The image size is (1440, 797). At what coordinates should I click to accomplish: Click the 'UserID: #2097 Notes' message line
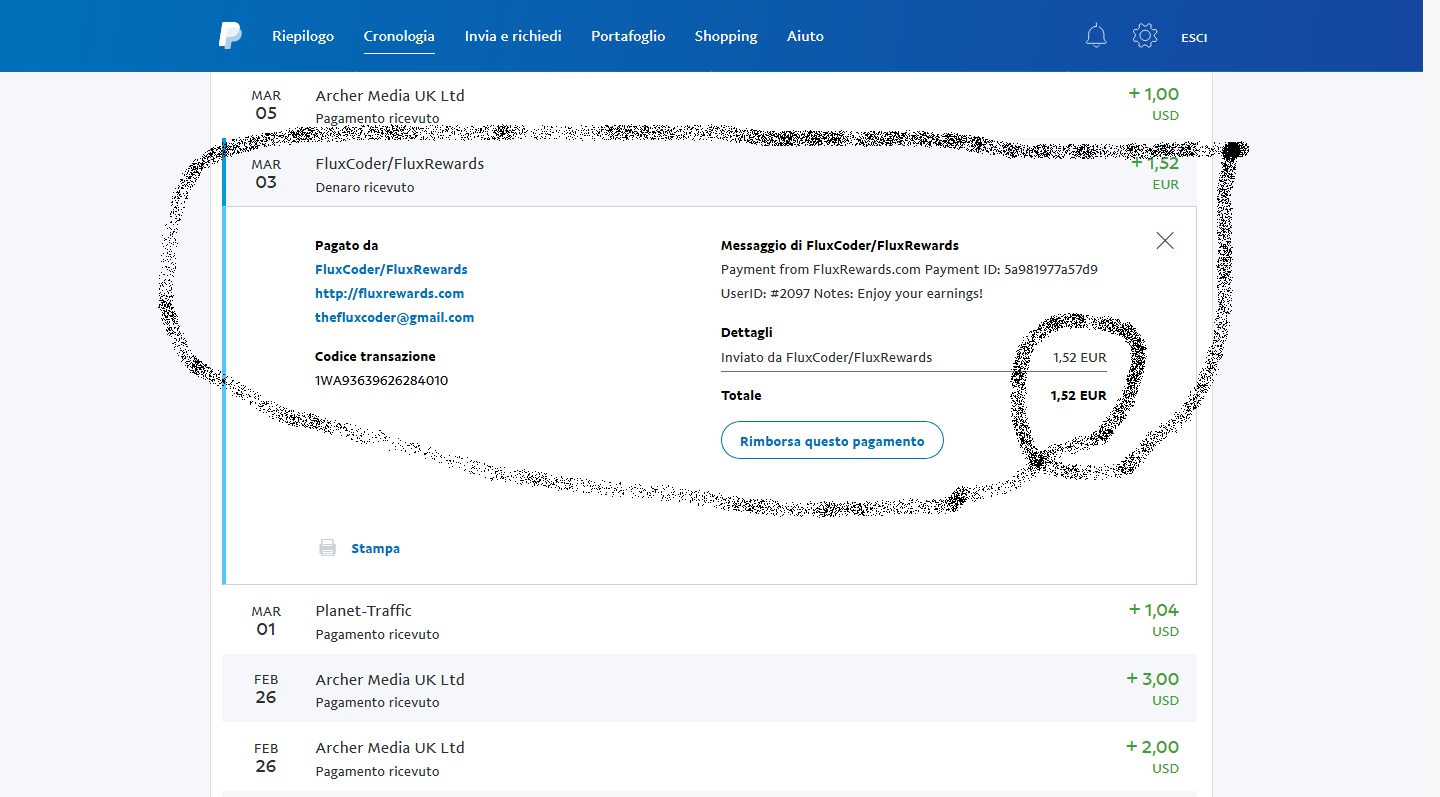pos(852,293)
